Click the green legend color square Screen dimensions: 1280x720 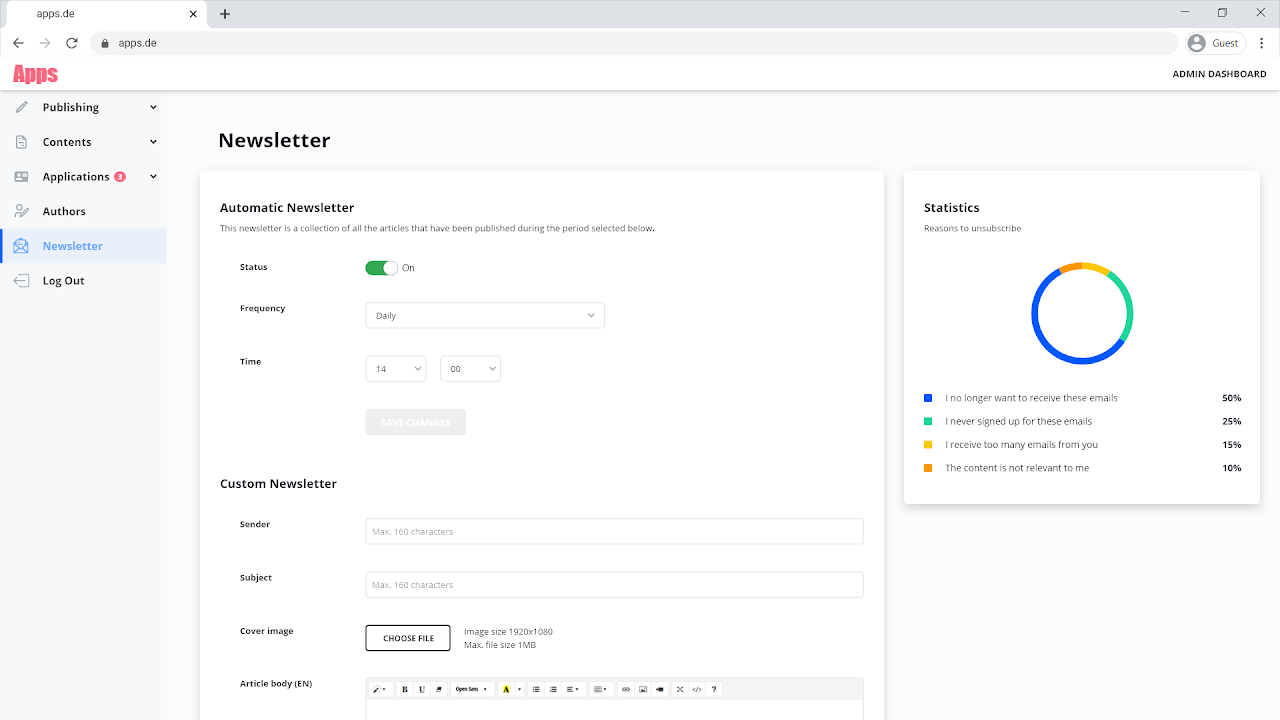pyautogui.click(x=928, y=421)
